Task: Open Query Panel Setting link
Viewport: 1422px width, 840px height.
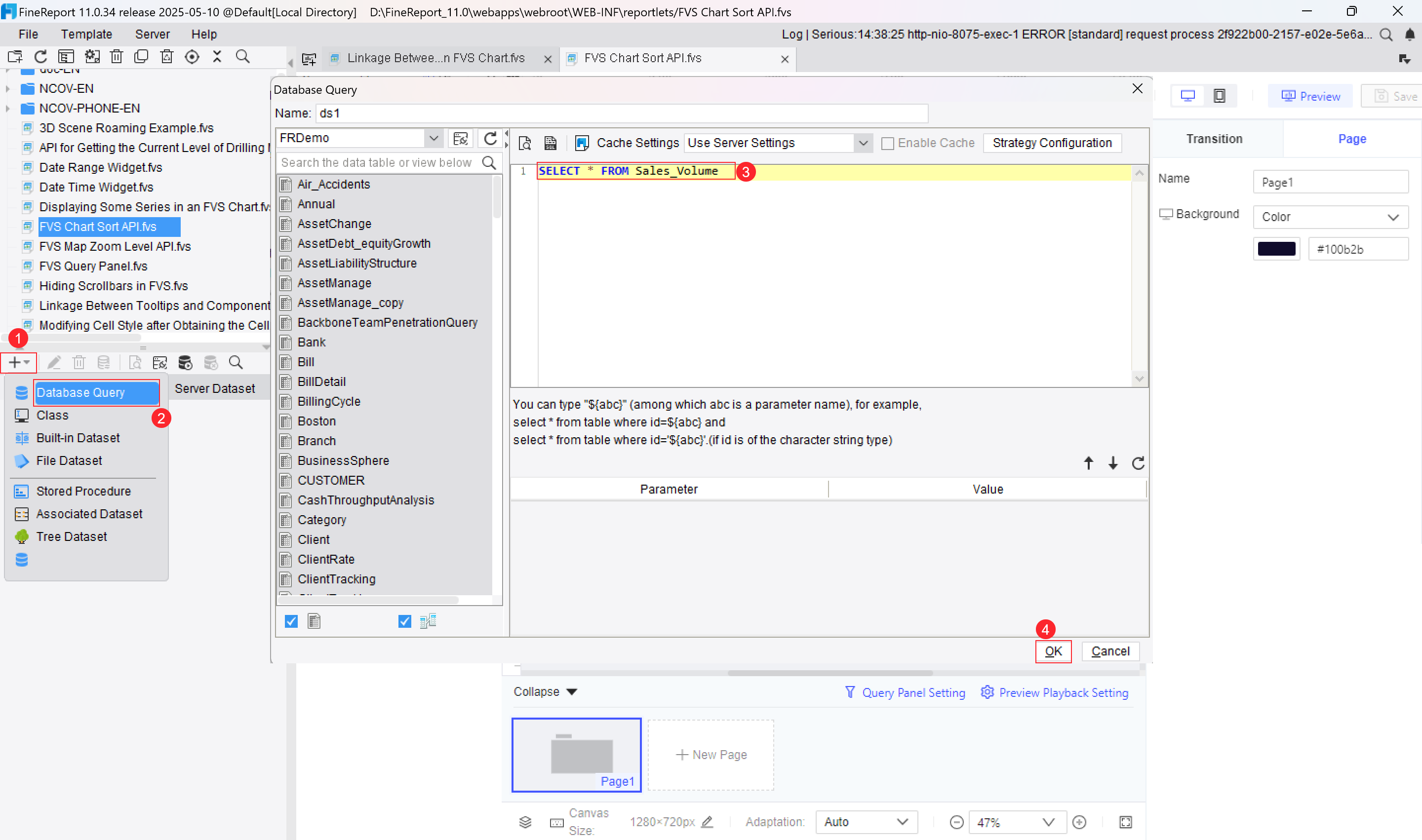Action: coord(905,693)
